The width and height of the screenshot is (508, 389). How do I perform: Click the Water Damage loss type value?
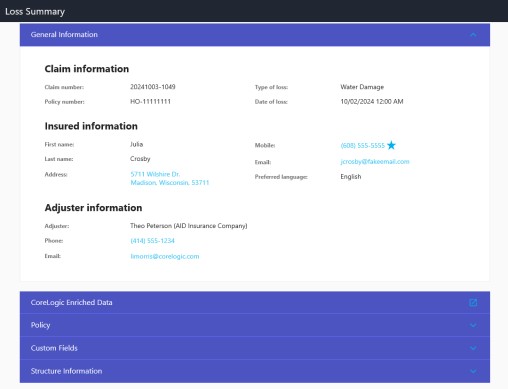362,87
